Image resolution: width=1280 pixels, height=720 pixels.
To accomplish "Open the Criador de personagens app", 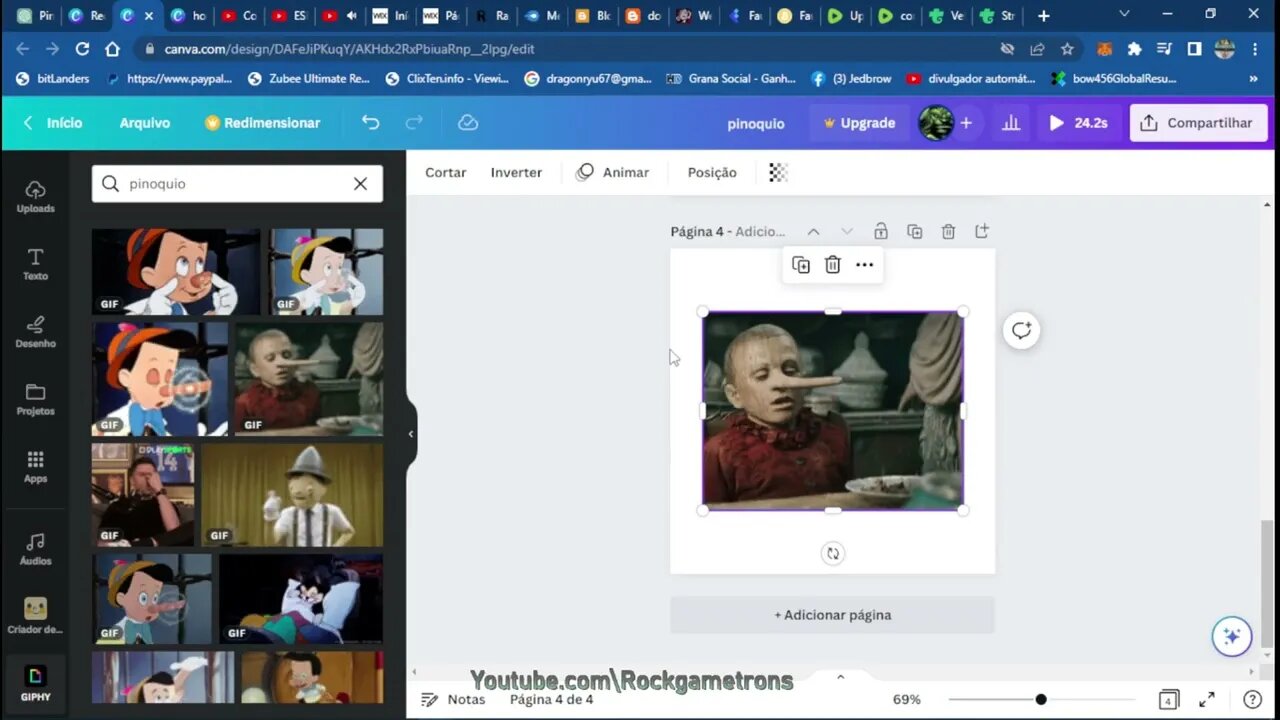I will click(35, 616).
